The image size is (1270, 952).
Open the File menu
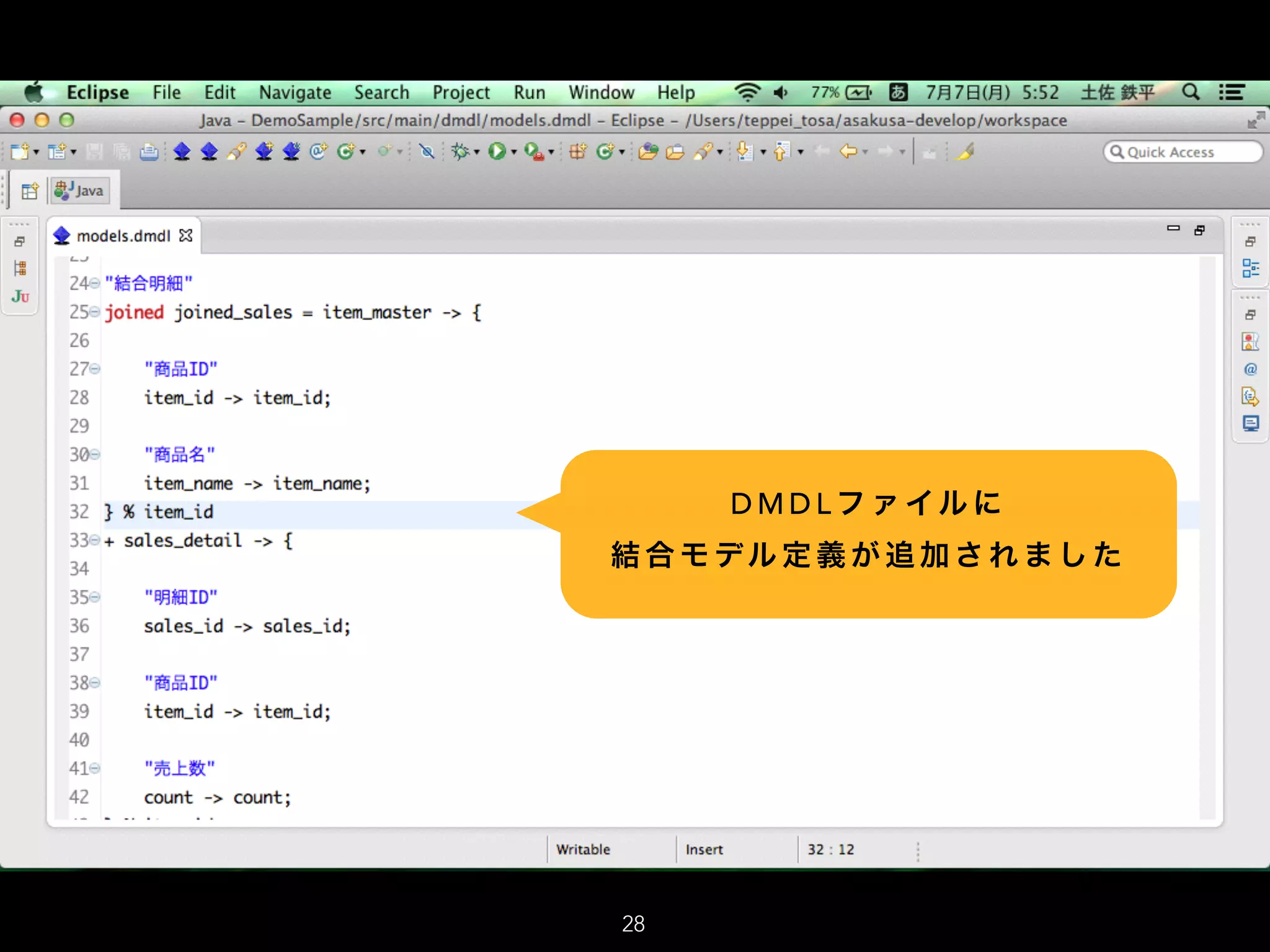point(167,92)
